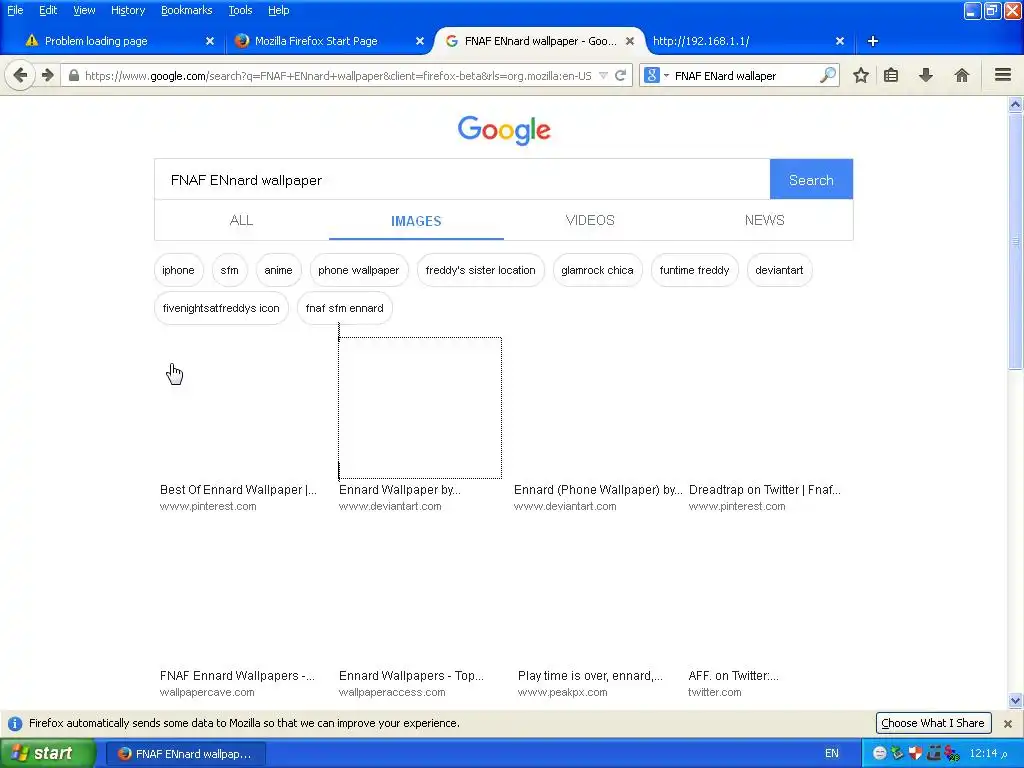
Task: Close the http://192.168.1.1/ tab
Action: [840, 41]
